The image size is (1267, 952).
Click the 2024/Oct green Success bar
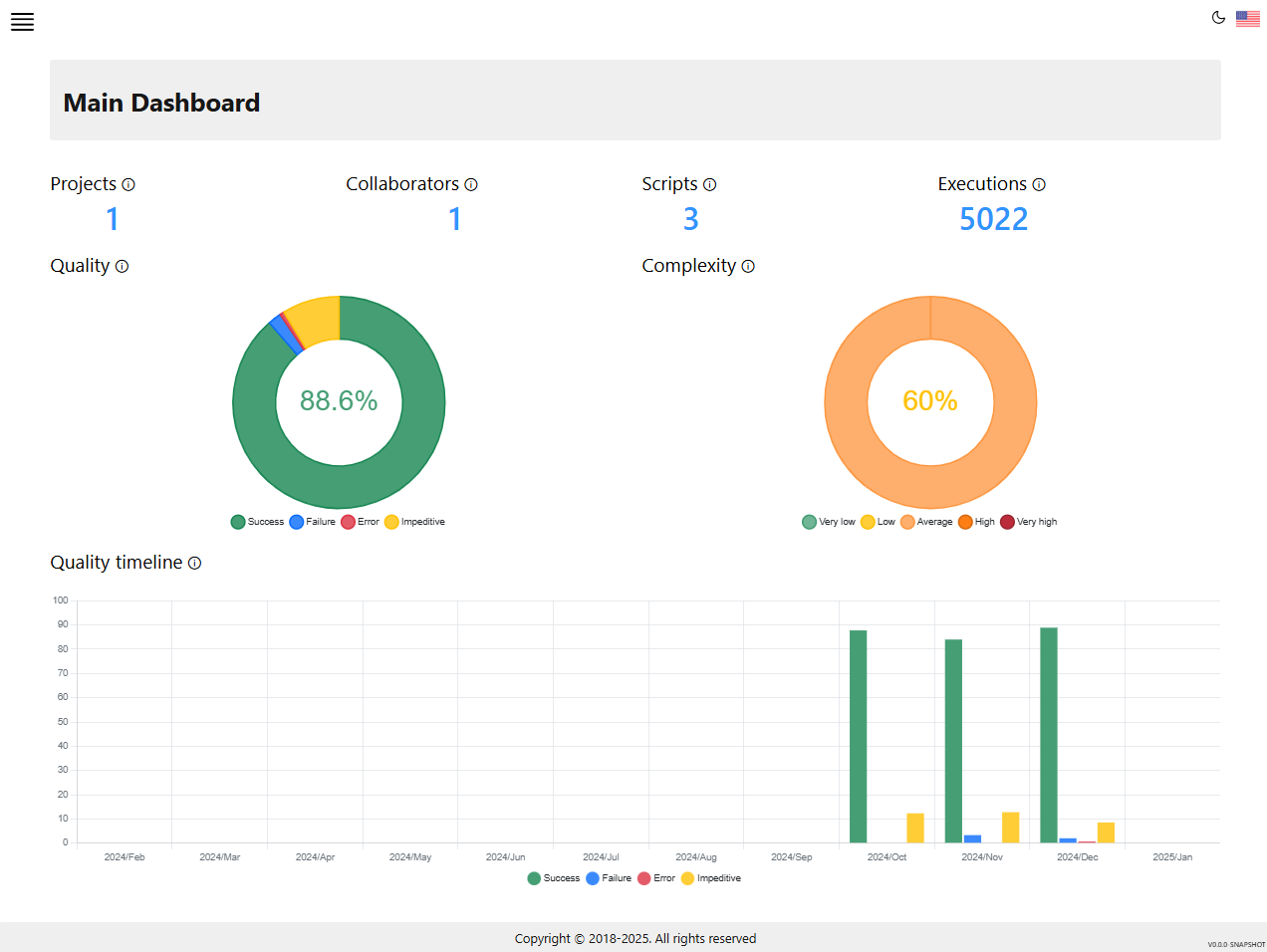[x=858, y=737]
